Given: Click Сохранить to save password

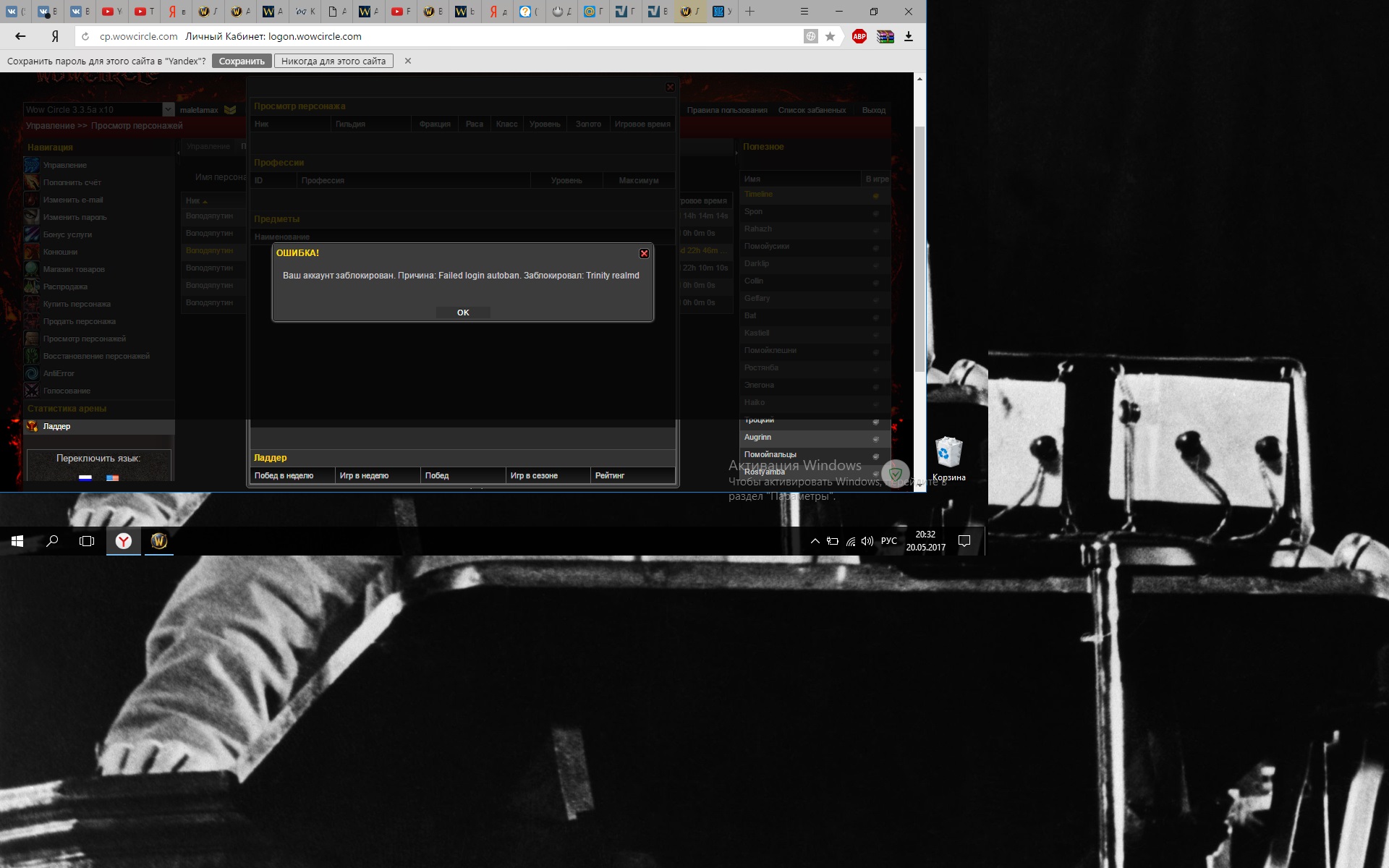Looking at the screenshot, I should pyautogui.click(x=242, y=61).
